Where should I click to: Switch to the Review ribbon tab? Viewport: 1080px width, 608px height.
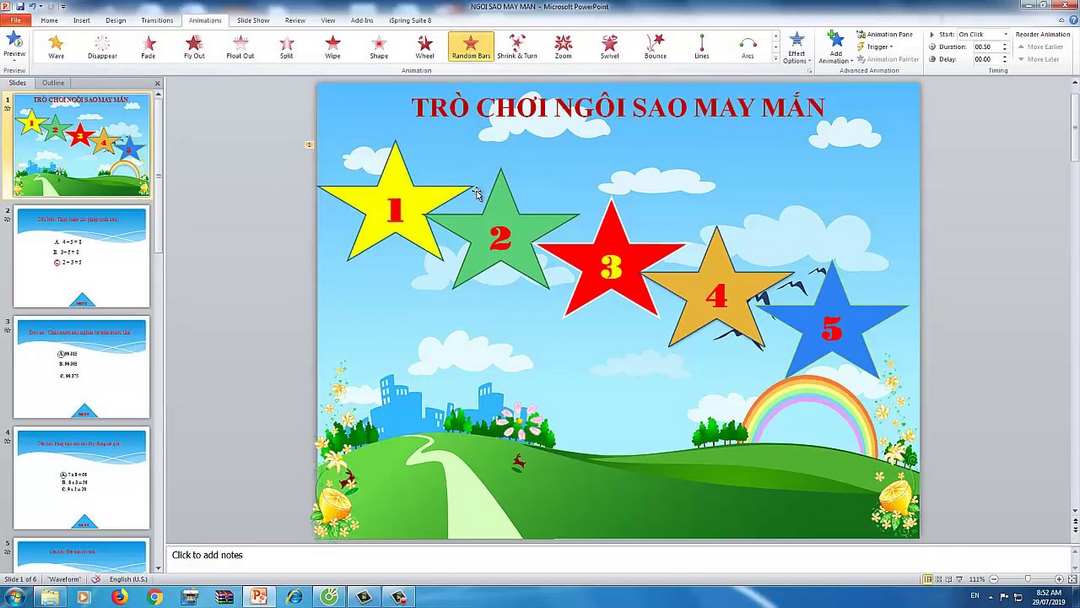point(295,20)
